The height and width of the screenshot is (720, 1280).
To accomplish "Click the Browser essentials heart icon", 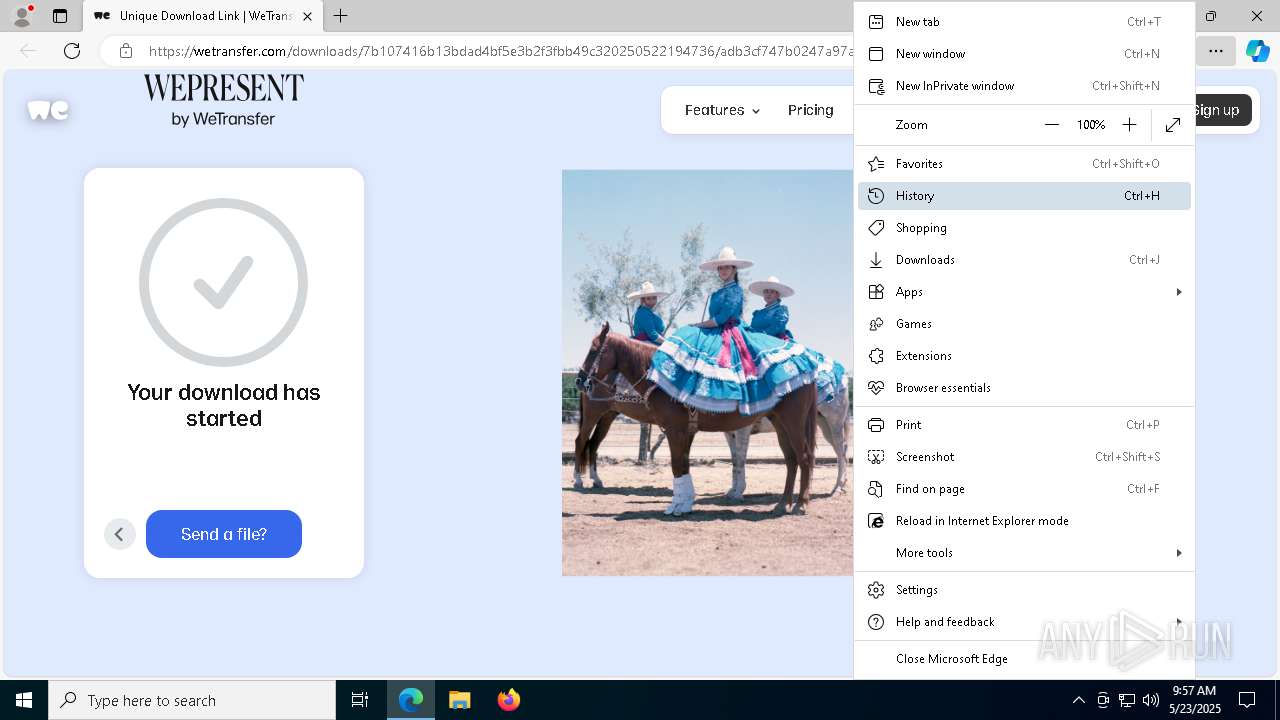I will point(876,388).
